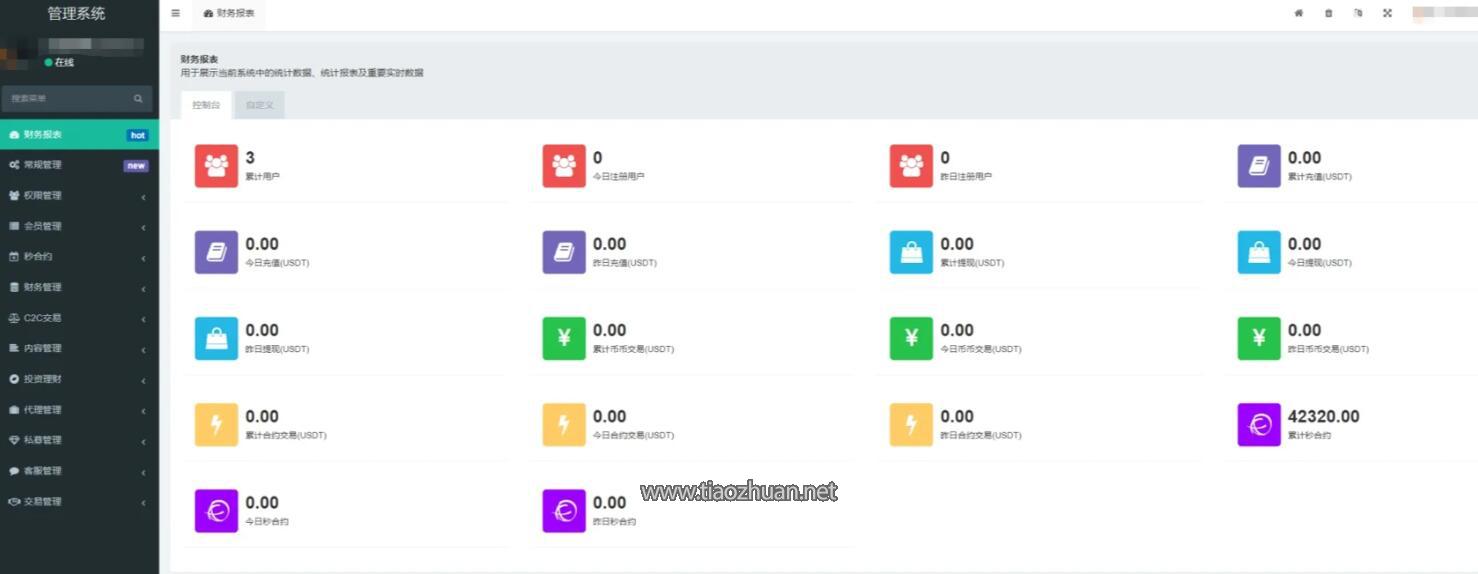
Task: Click the 昨日秒合约 purple icon
Action: pos(564,511)
